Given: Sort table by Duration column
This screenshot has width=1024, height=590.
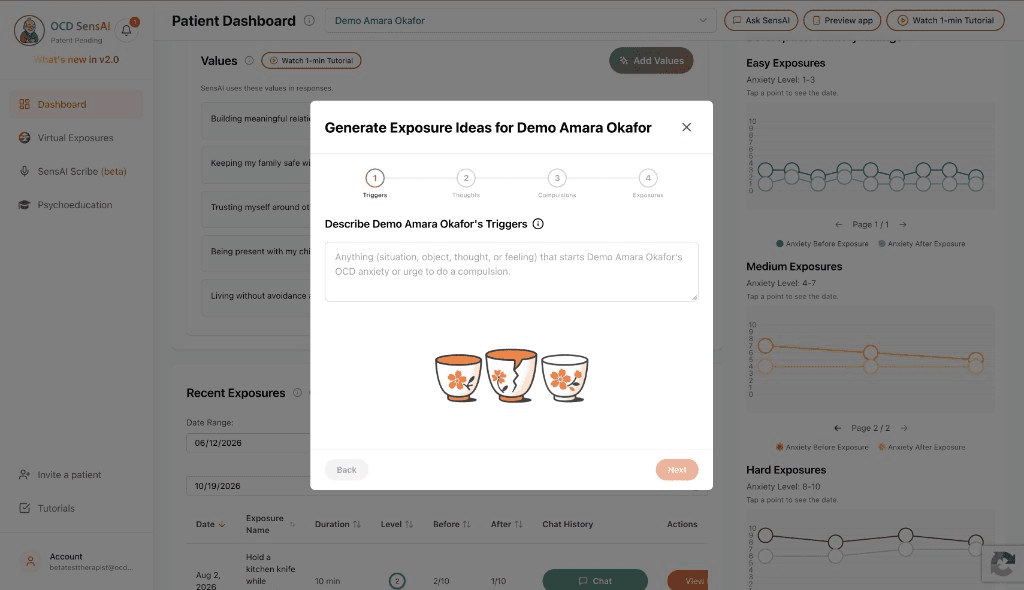Looking at the screenshot, I should click(x=357, y=524).
